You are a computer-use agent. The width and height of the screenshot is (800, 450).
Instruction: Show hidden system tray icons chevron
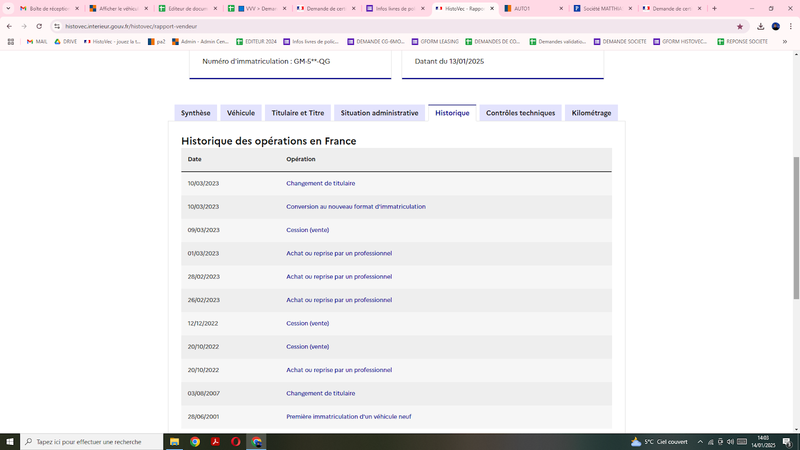(700, 442)
